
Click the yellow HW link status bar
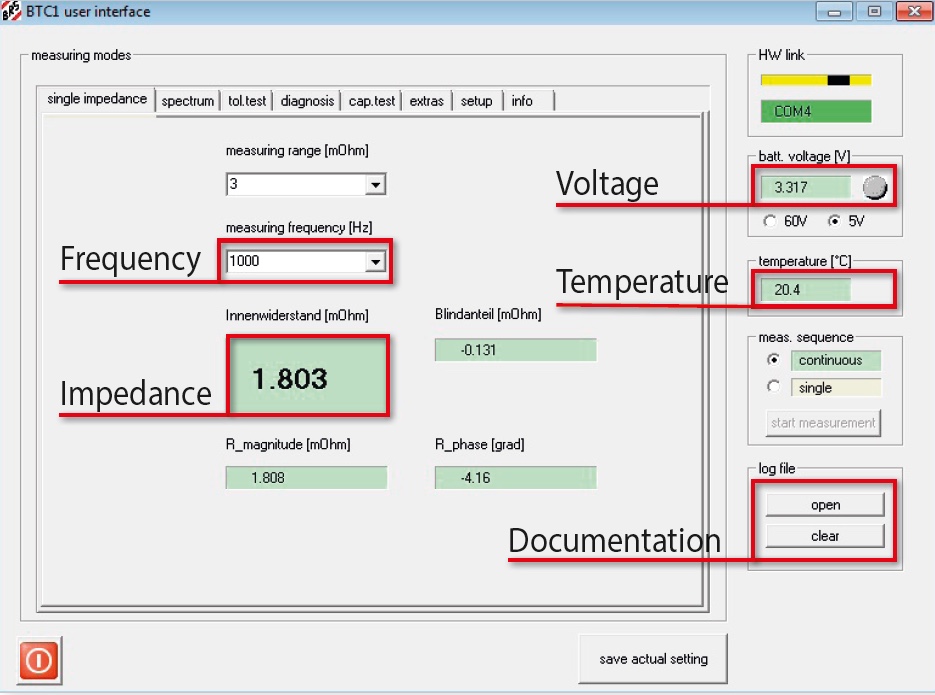coord(816,80)
